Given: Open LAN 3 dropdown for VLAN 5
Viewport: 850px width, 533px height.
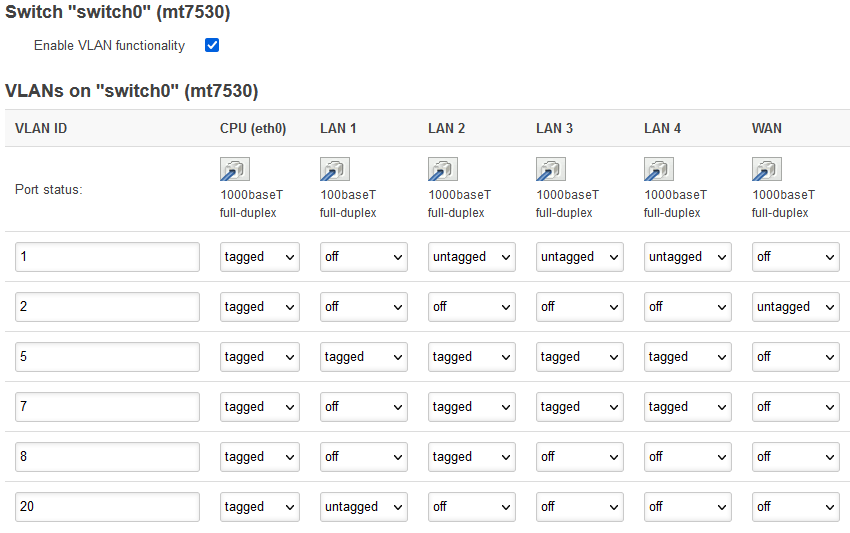Looking at the screenshot, I should [579, 357].
